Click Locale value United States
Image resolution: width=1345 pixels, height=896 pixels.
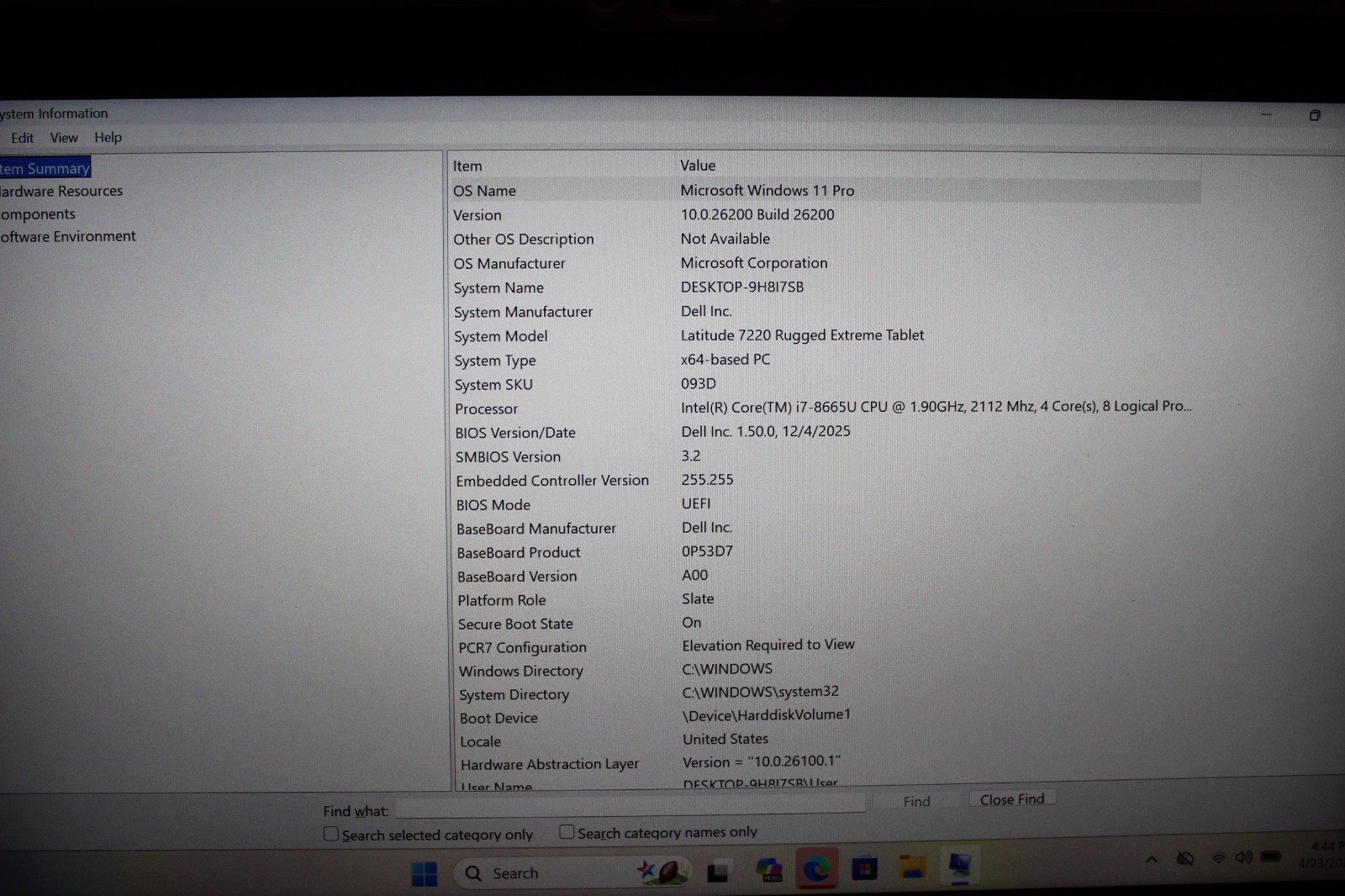[725, 739]
